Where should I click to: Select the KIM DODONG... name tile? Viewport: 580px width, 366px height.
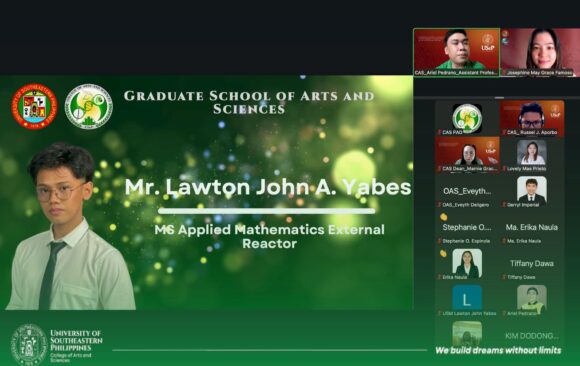[x=532, y=336]
